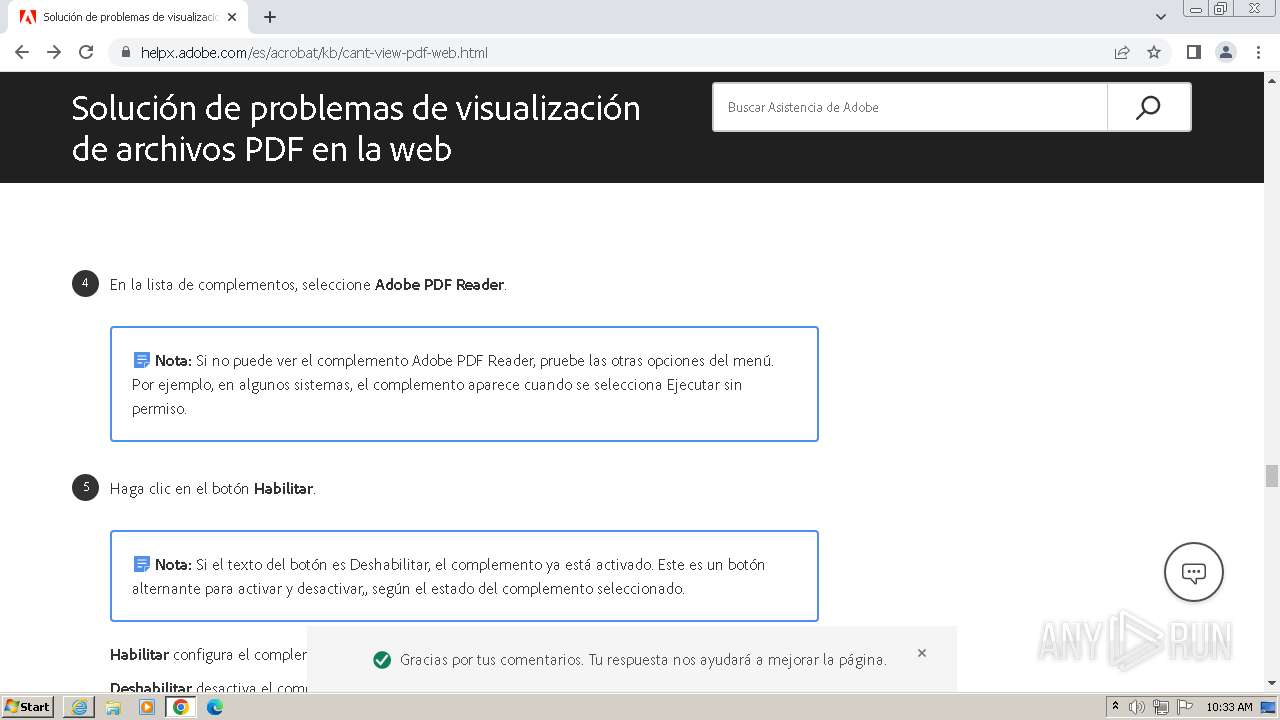Go forward to next page
Screen dimensions: 1280x720
pos(54,52)
